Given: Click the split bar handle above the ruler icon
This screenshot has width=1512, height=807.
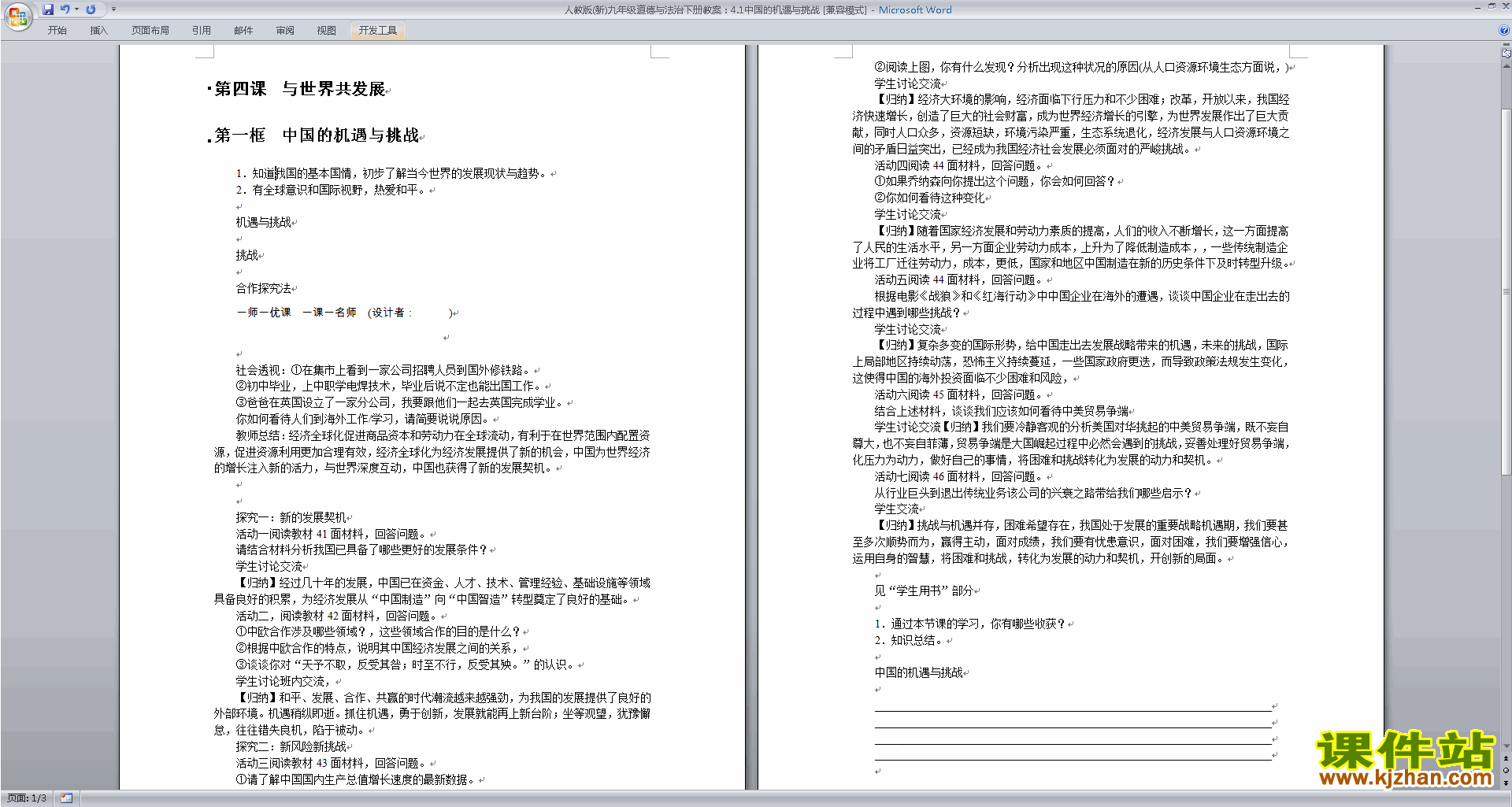Looking at the screenshot, I should (1506, 45).
